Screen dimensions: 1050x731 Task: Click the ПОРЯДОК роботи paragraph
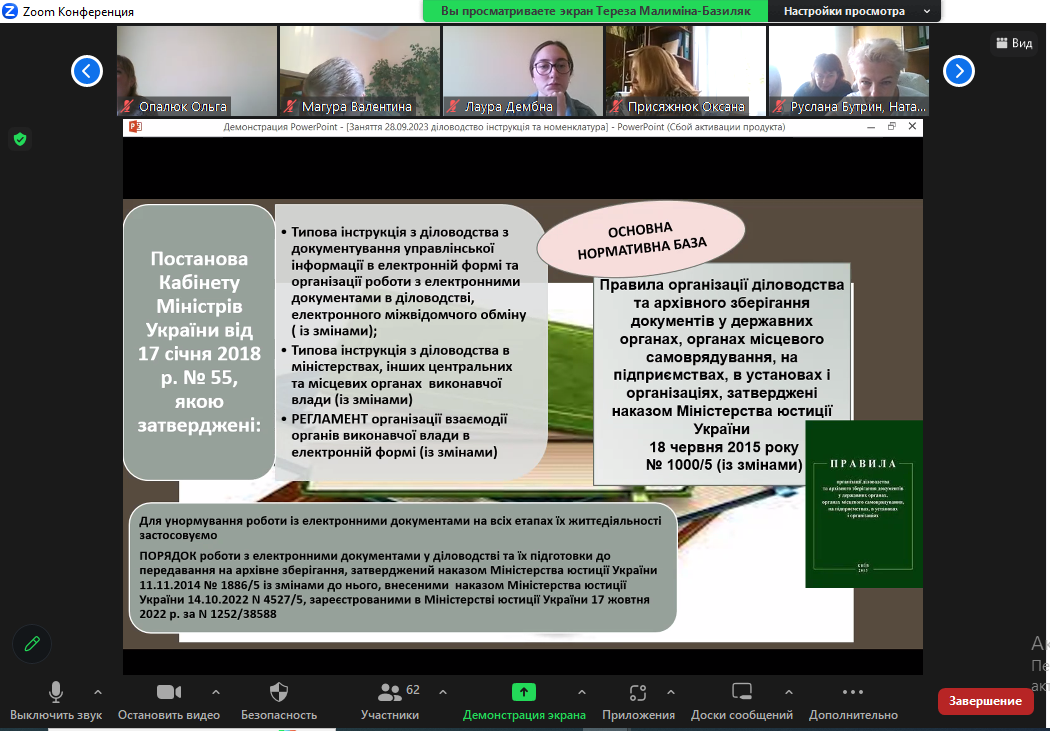click(x=398, y=585)
